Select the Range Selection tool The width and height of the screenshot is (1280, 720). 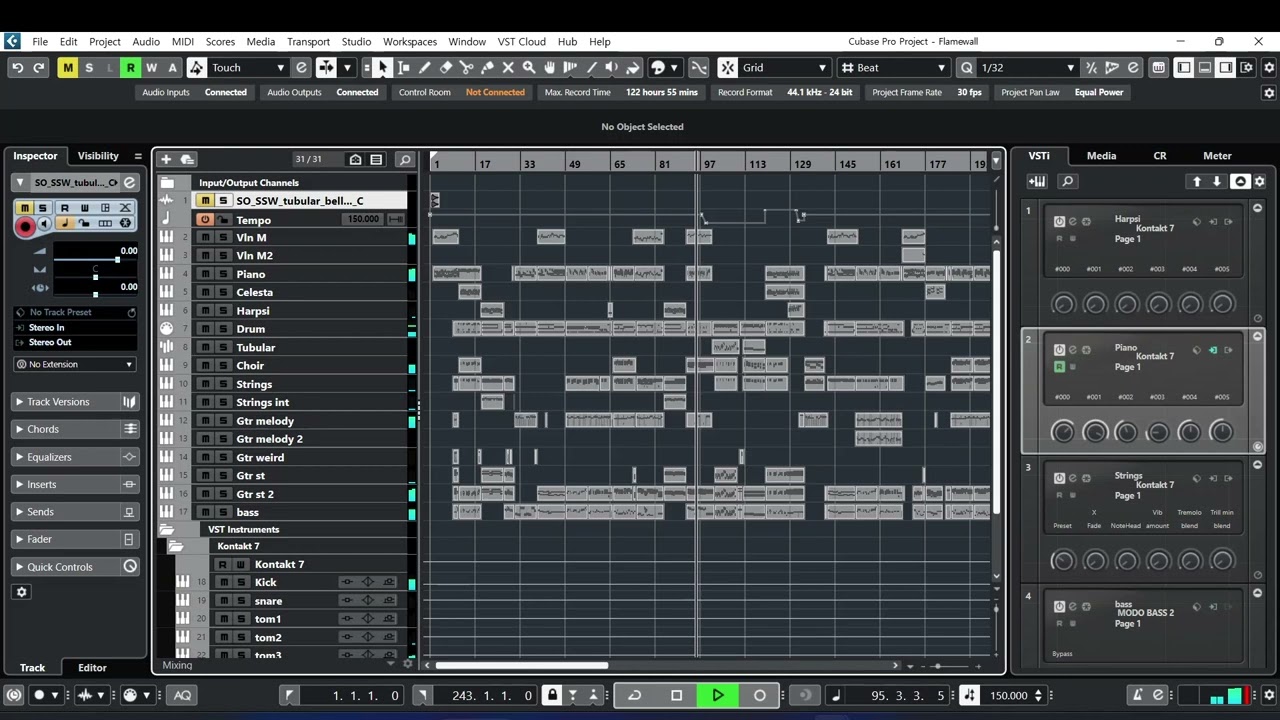(x=403, y=68)
